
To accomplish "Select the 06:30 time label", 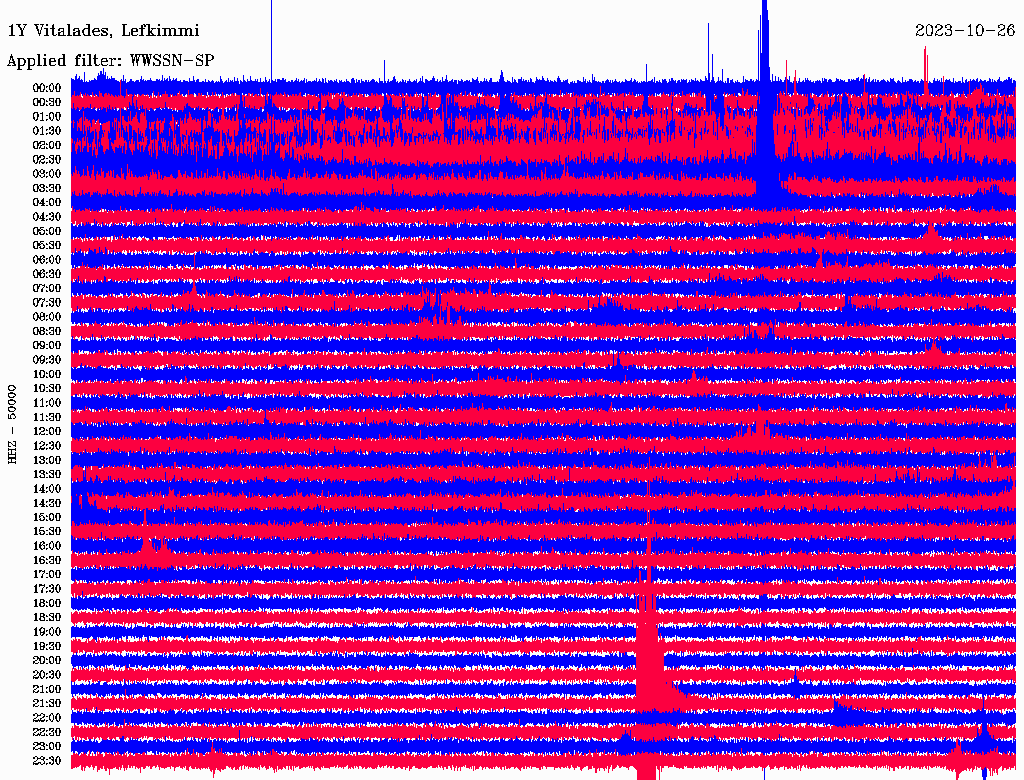I will [x=47, y=274].
